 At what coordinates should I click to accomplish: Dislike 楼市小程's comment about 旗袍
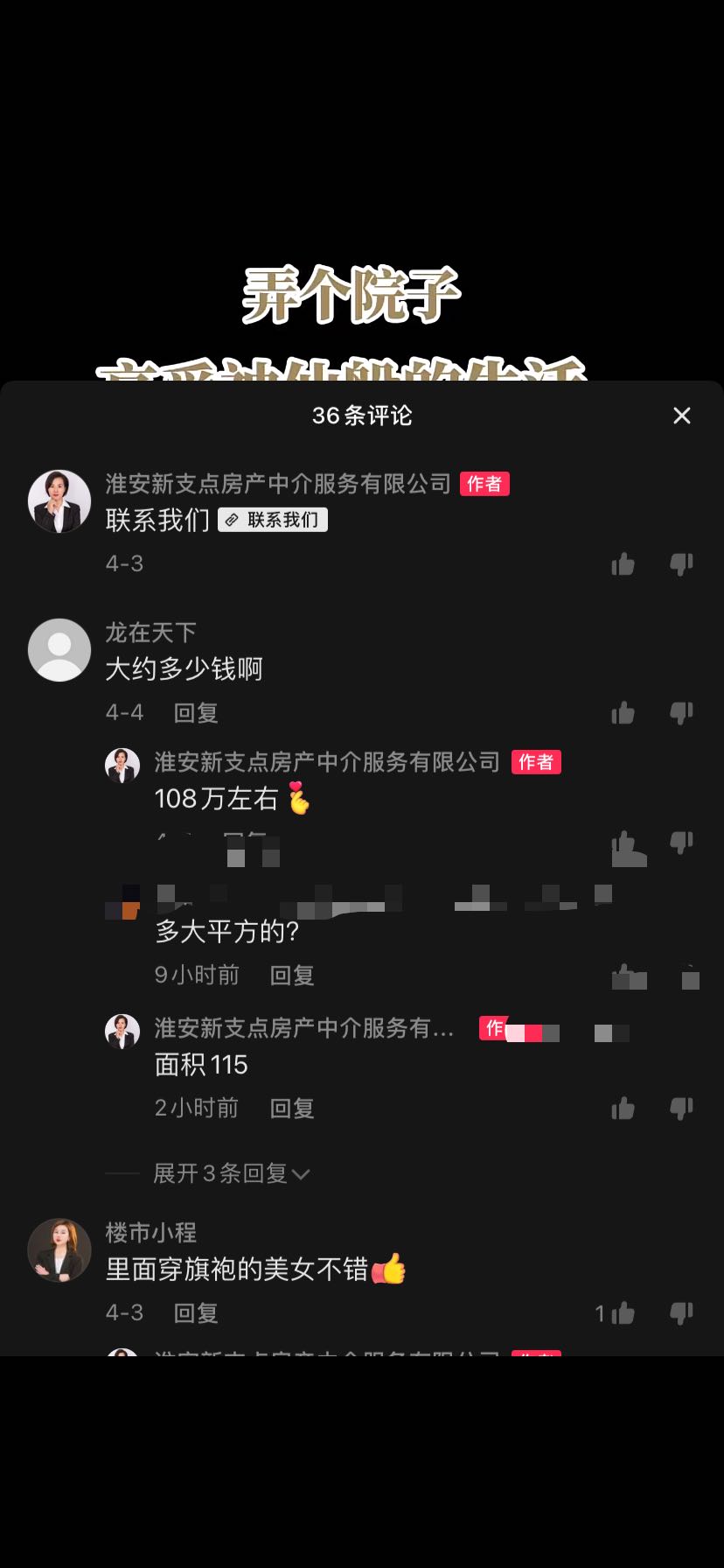click(x=681, y=1313)
